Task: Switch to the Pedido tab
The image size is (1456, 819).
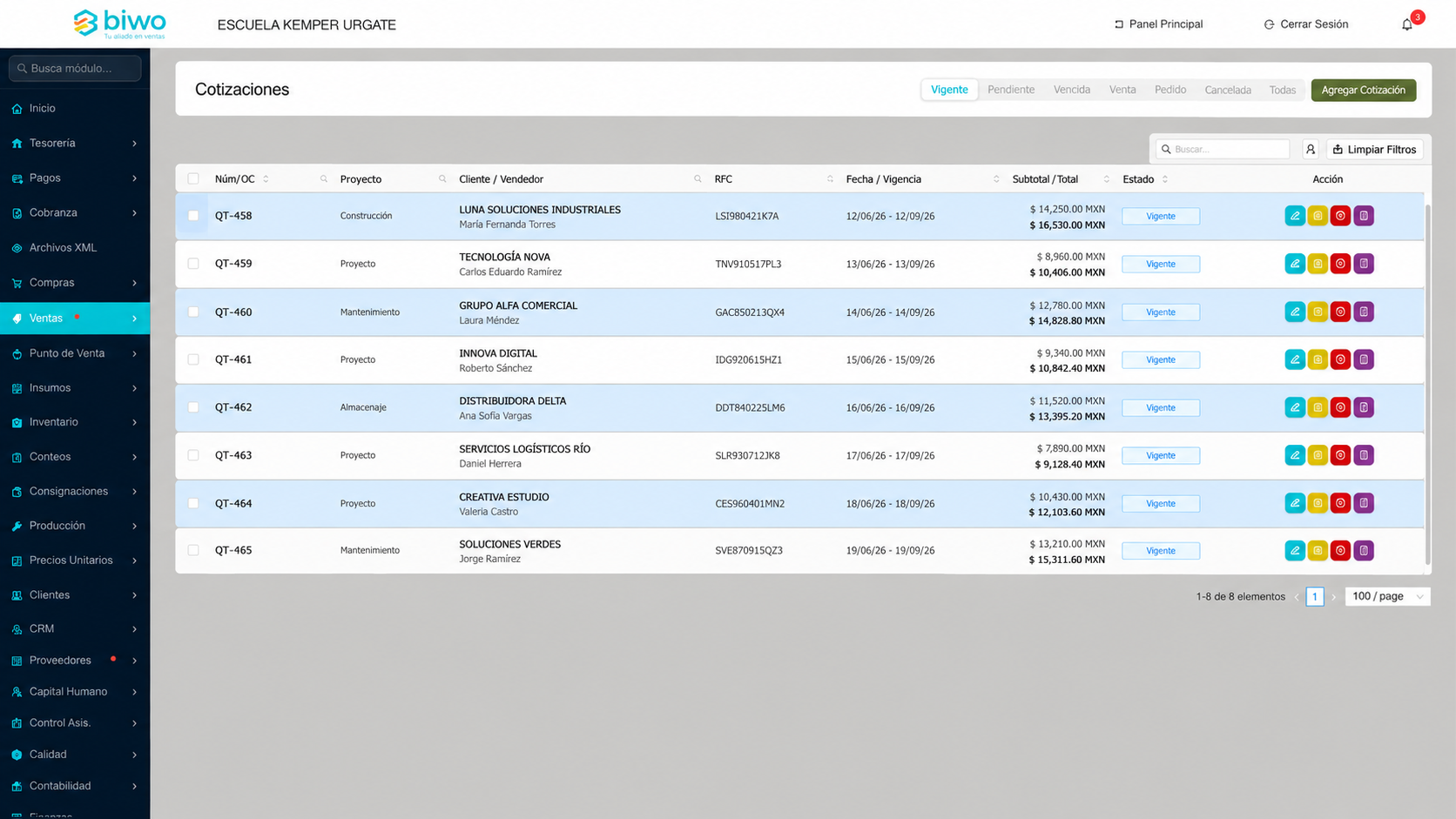Action: (1170, 90)
